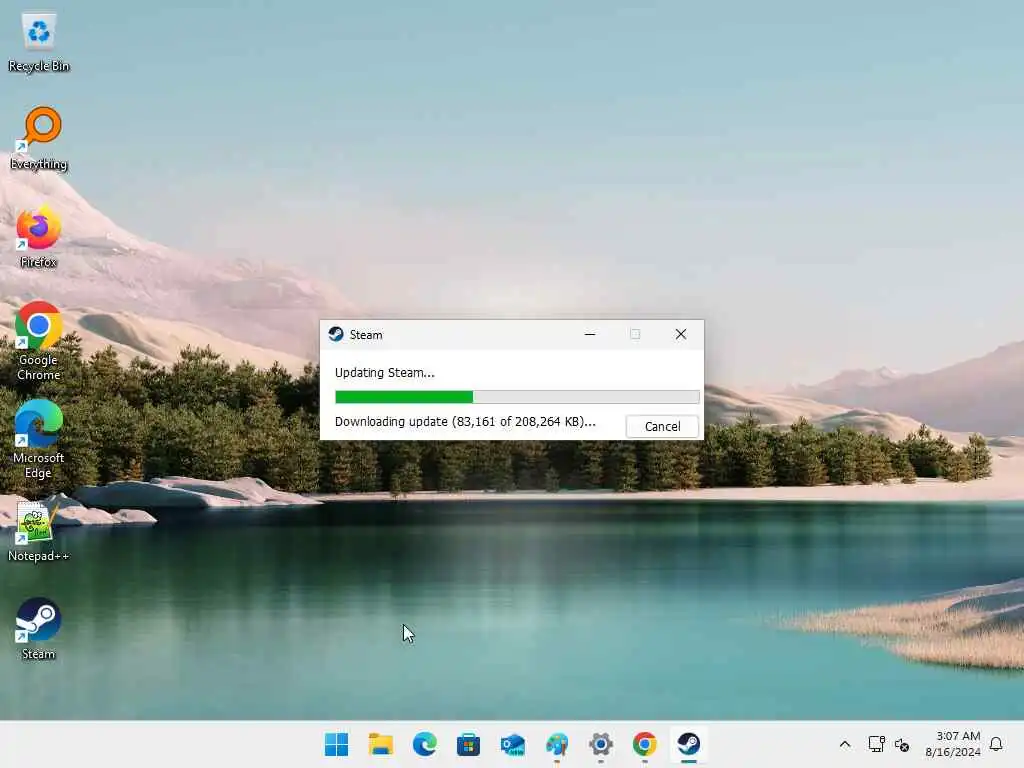Open the clock showing 3:07 AM
Viewport: 1024px width, 768px height.
953,744
